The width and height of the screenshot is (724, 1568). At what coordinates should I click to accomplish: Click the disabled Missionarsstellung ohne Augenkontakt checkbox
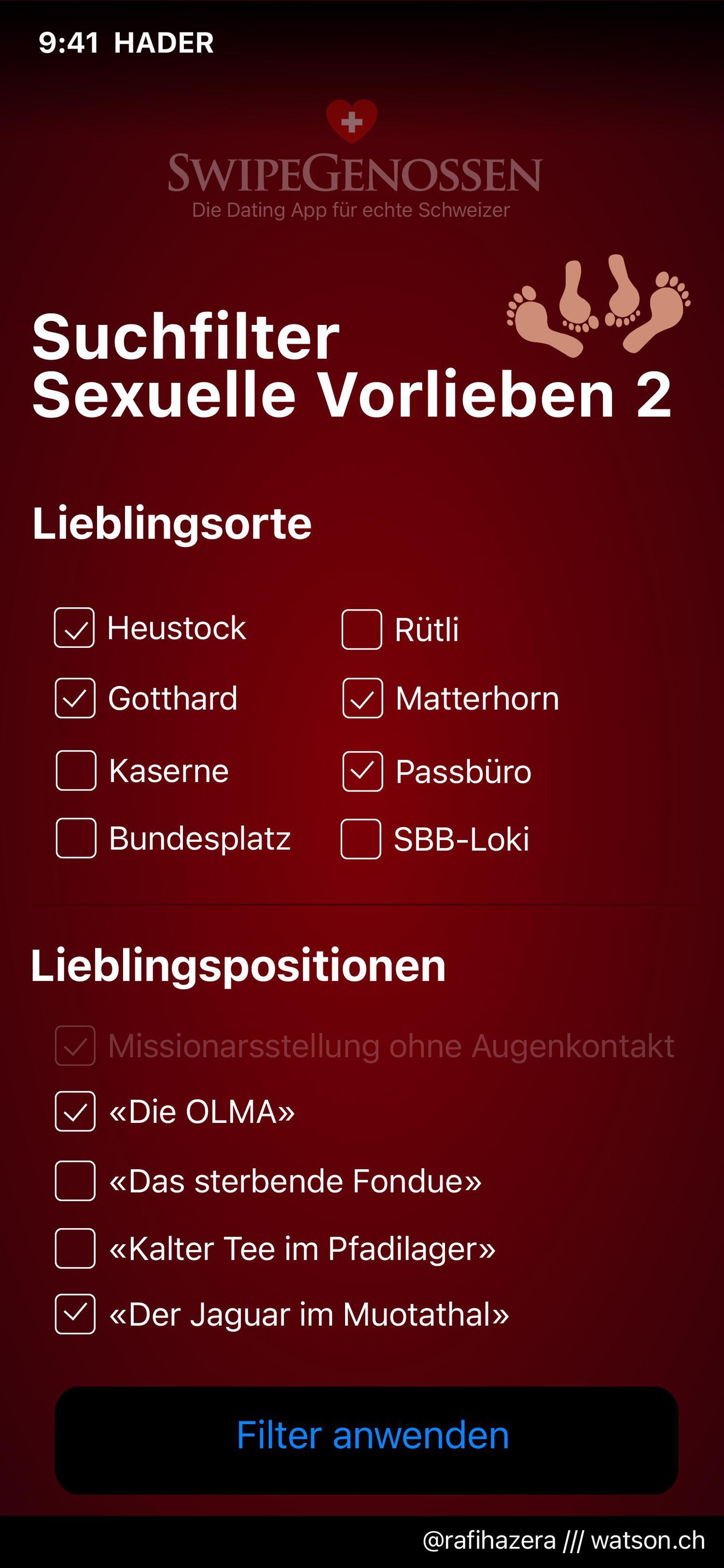tap(75, 1046)
